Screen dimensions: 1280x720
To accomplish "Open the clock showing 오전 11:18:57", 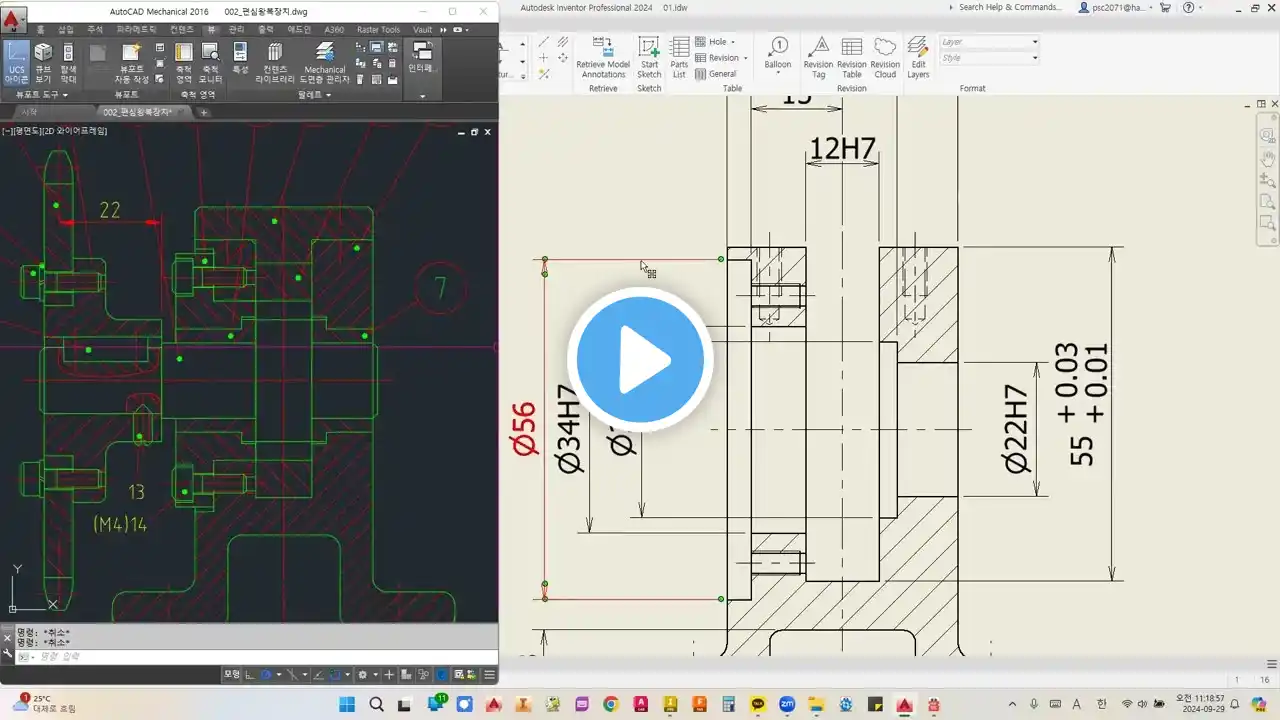I will 1198,704.
